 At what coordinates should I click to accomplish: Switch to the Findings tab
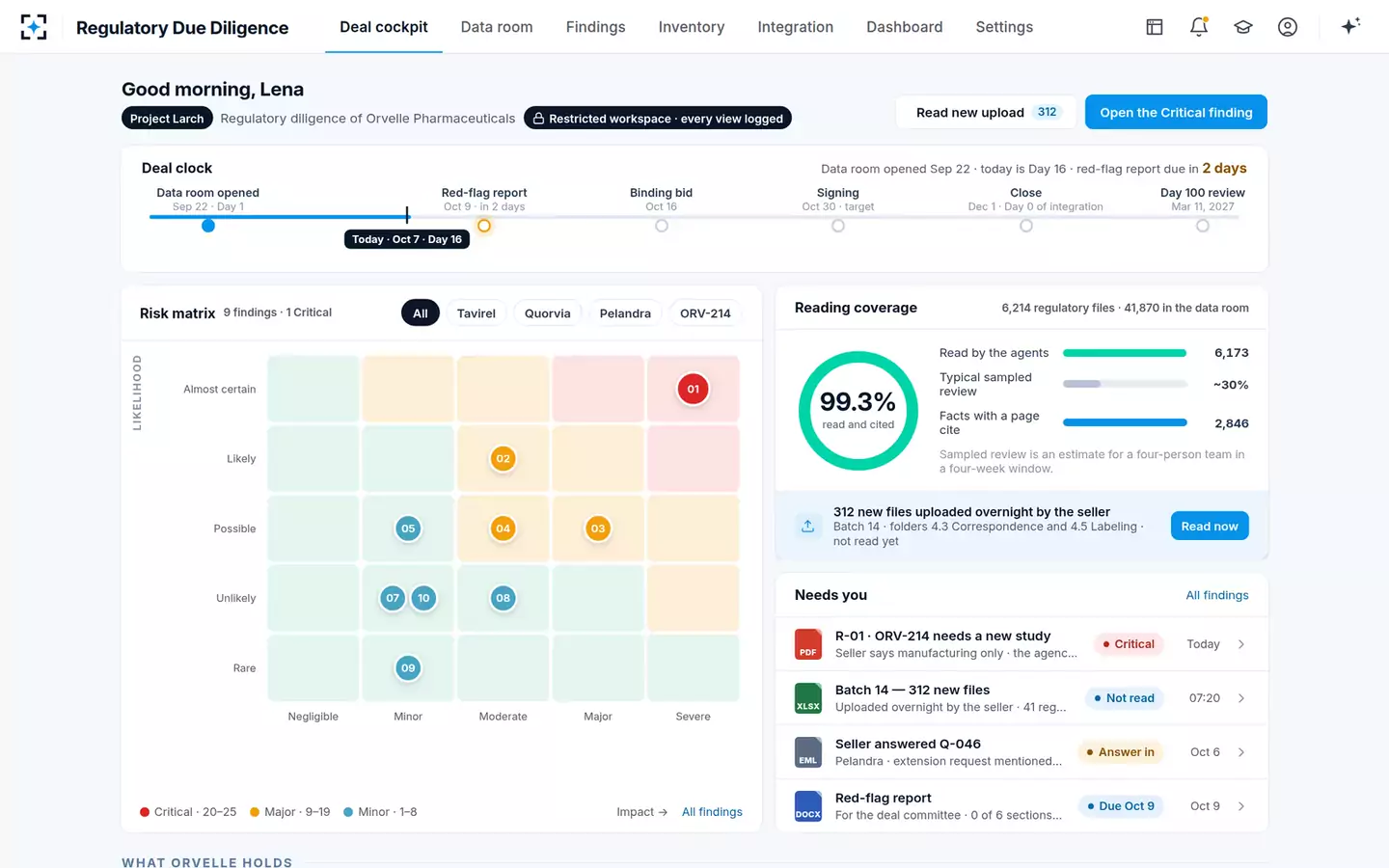pyautogui.click(x=595, y=27)
